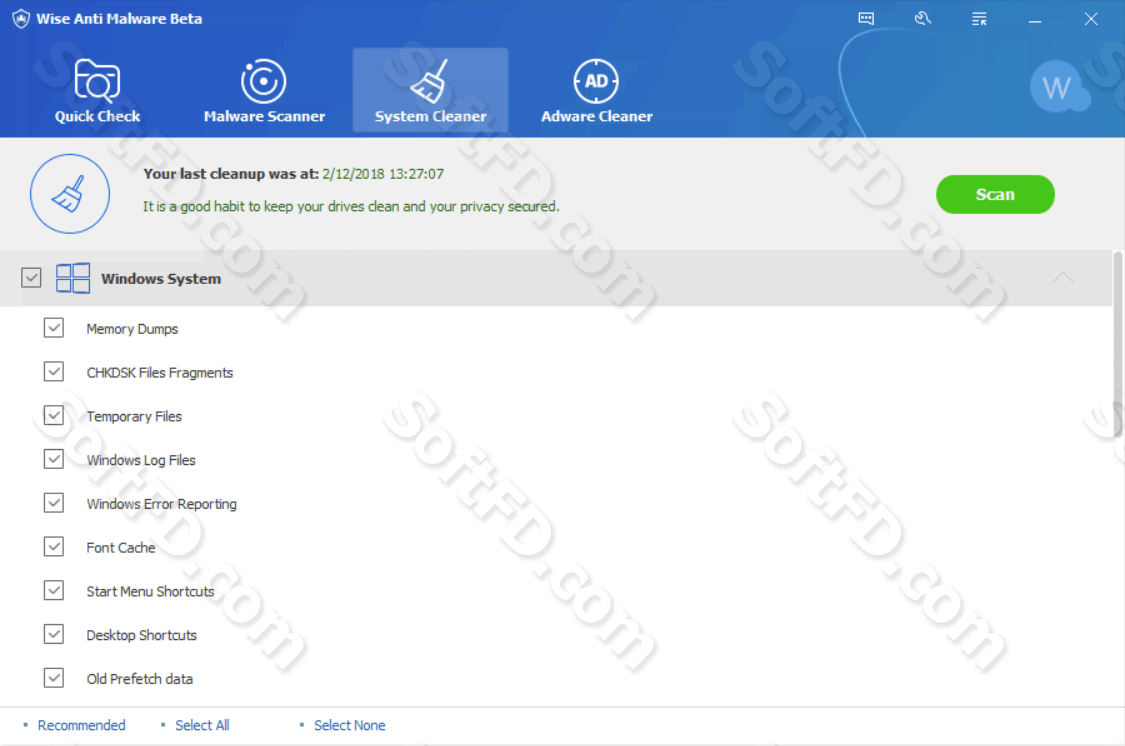The height and width of the screenshot is (746, 1125).
Task: Open the Malware Scanner tab
Action: pyautogui.click(x=264, y=90)
